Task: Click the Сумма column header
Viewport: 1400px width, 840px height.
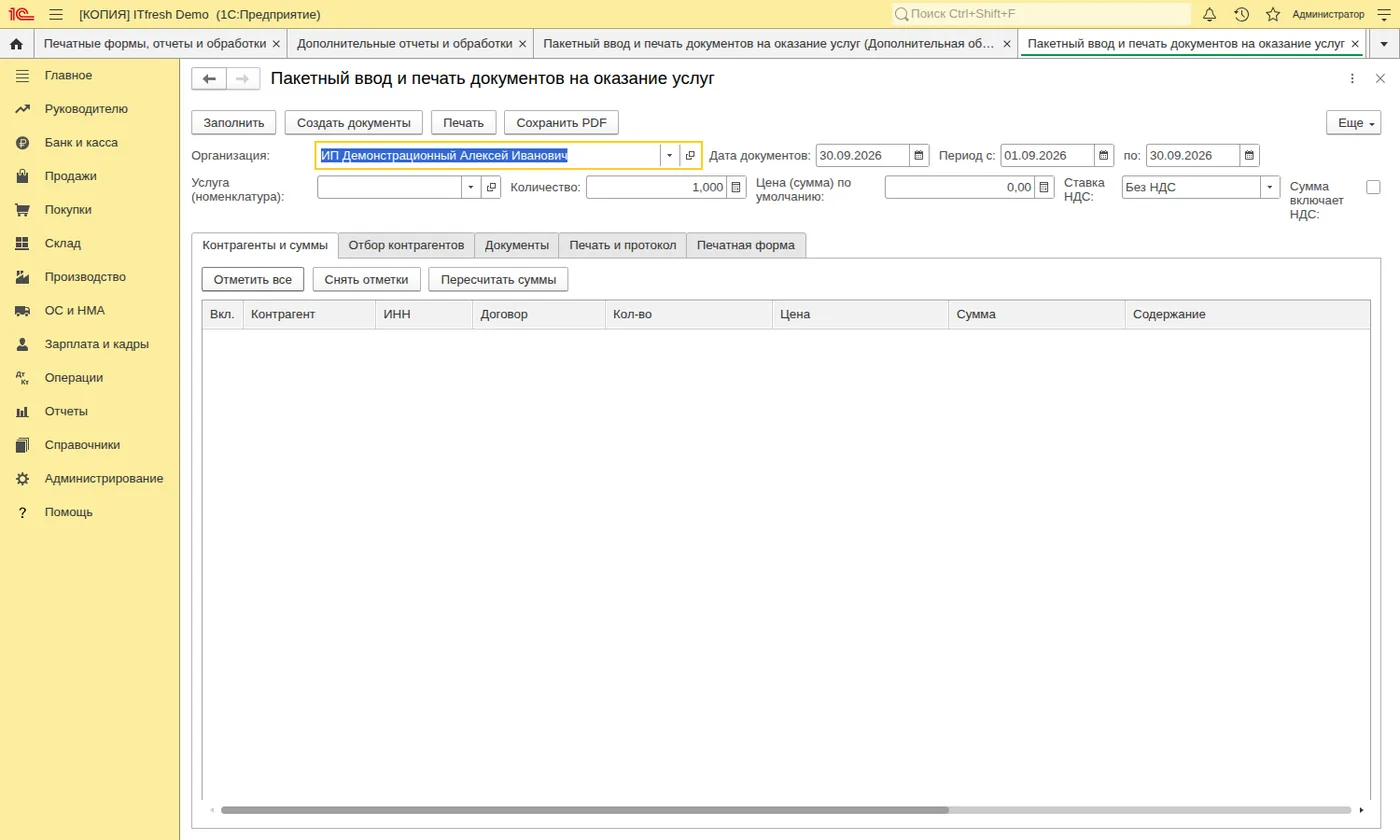Action: pos(1037,314)
